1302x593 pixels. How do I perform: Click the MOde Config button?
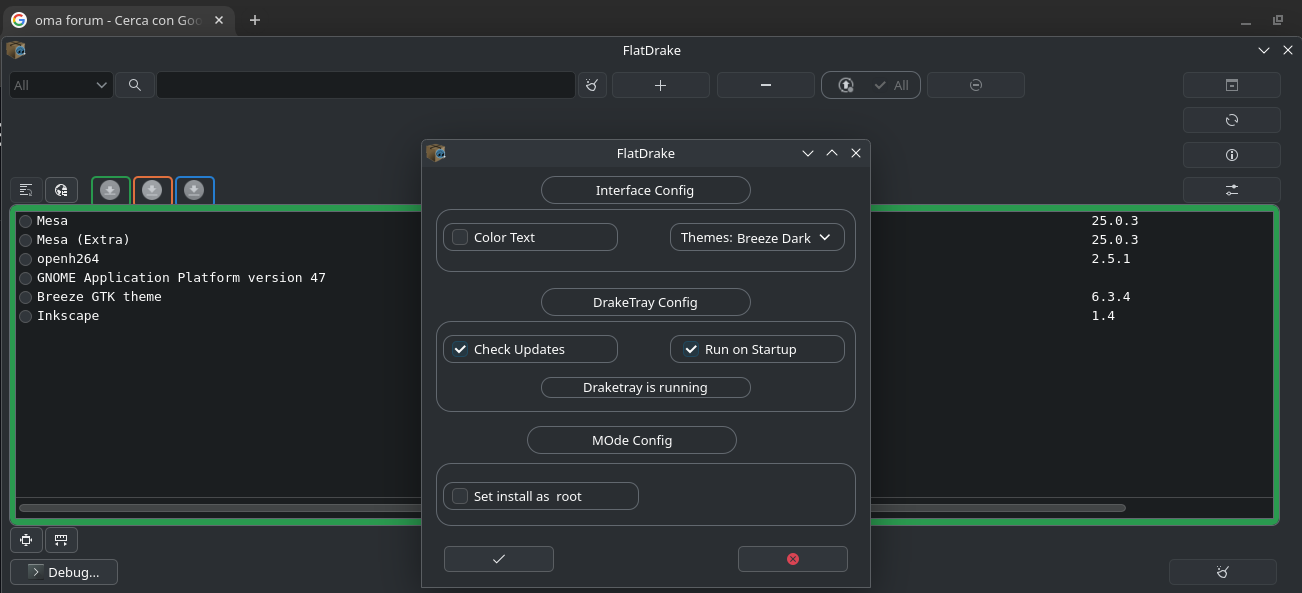[x=632, y=440]
